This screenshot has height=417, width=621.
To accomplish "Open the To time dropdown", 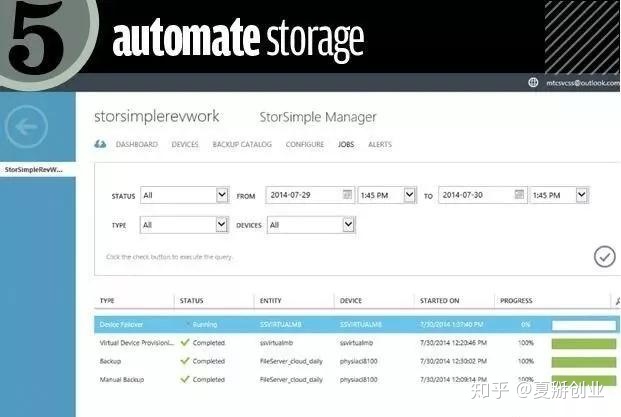I will coord(577,195).
